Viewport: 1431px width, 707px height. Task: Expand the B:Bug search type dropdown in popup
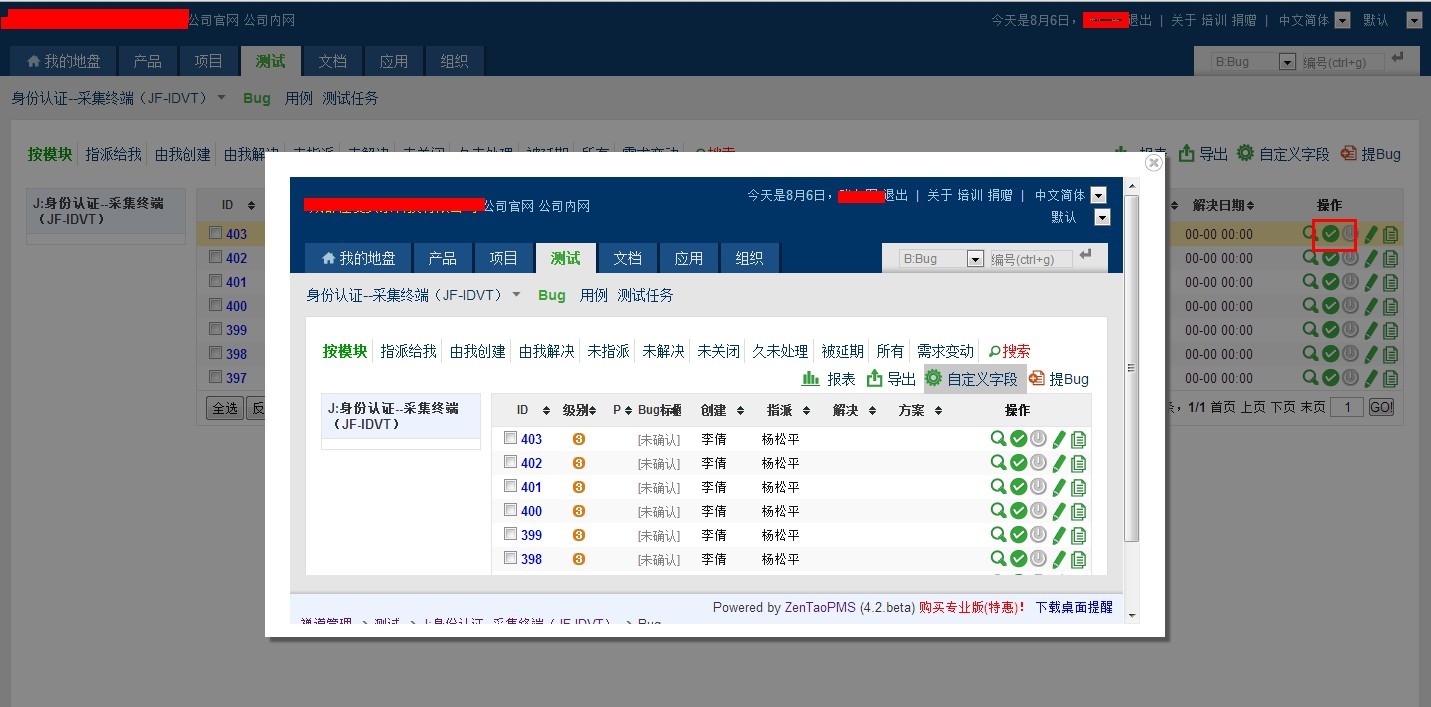(976, 259)
